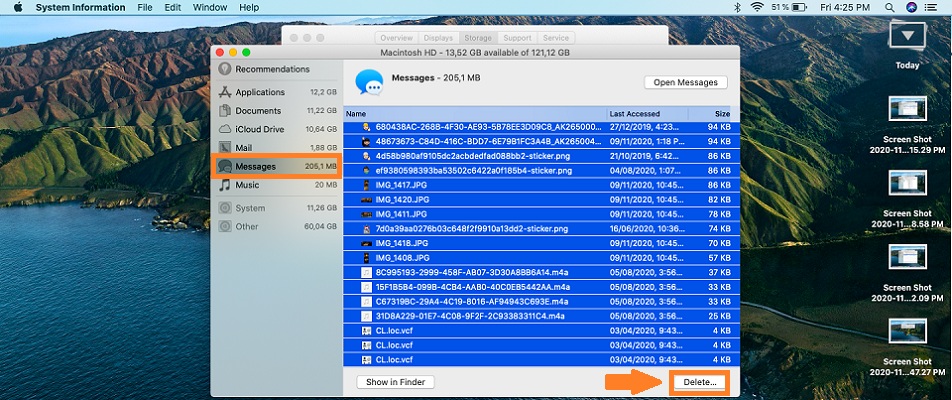Viewport: 952px width, 400px height.
Task: Select Mail sidebar icon
Action: click(225, 147)
